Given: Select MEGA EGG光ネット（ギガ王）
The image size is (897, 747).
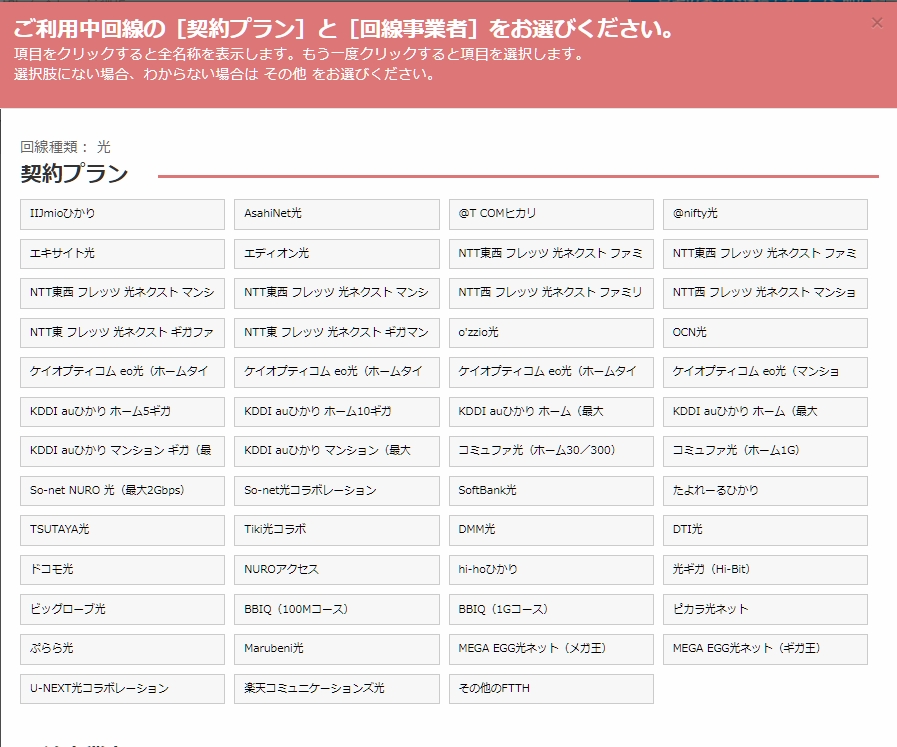Looking at the screenshot, I should (x=765, y=649).
